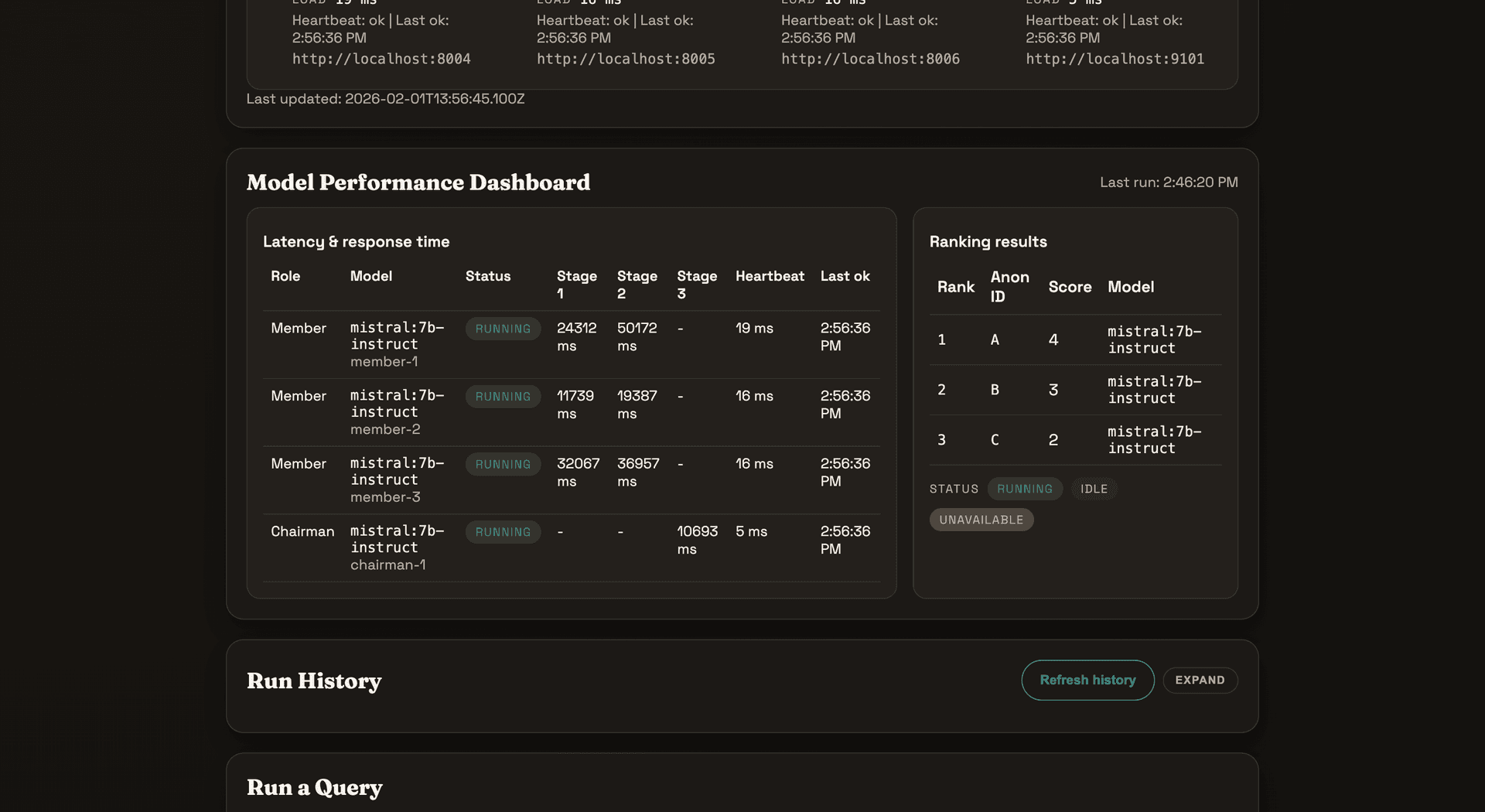
Task: Toggle the RUNNING status filter chip
Action: 1024,489
